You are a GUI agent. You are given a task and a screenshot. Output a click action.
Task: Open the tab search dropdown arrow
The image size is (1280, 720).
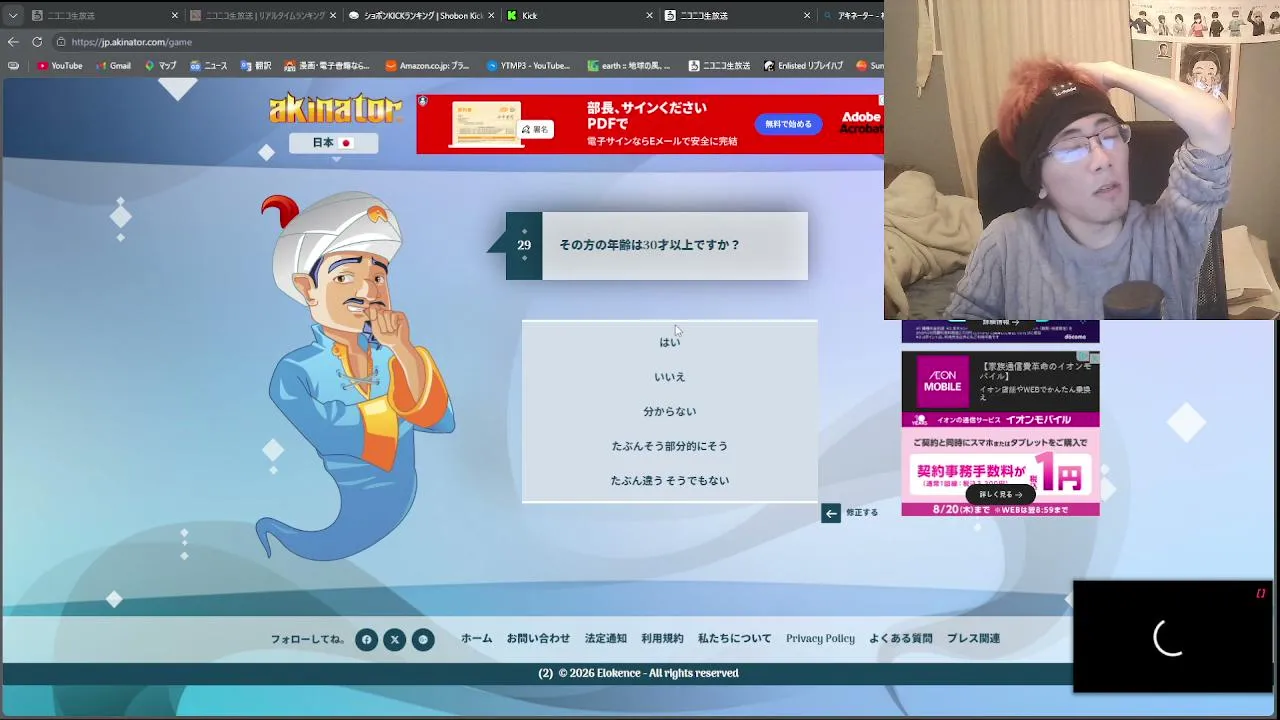click(x=13, y=15)
